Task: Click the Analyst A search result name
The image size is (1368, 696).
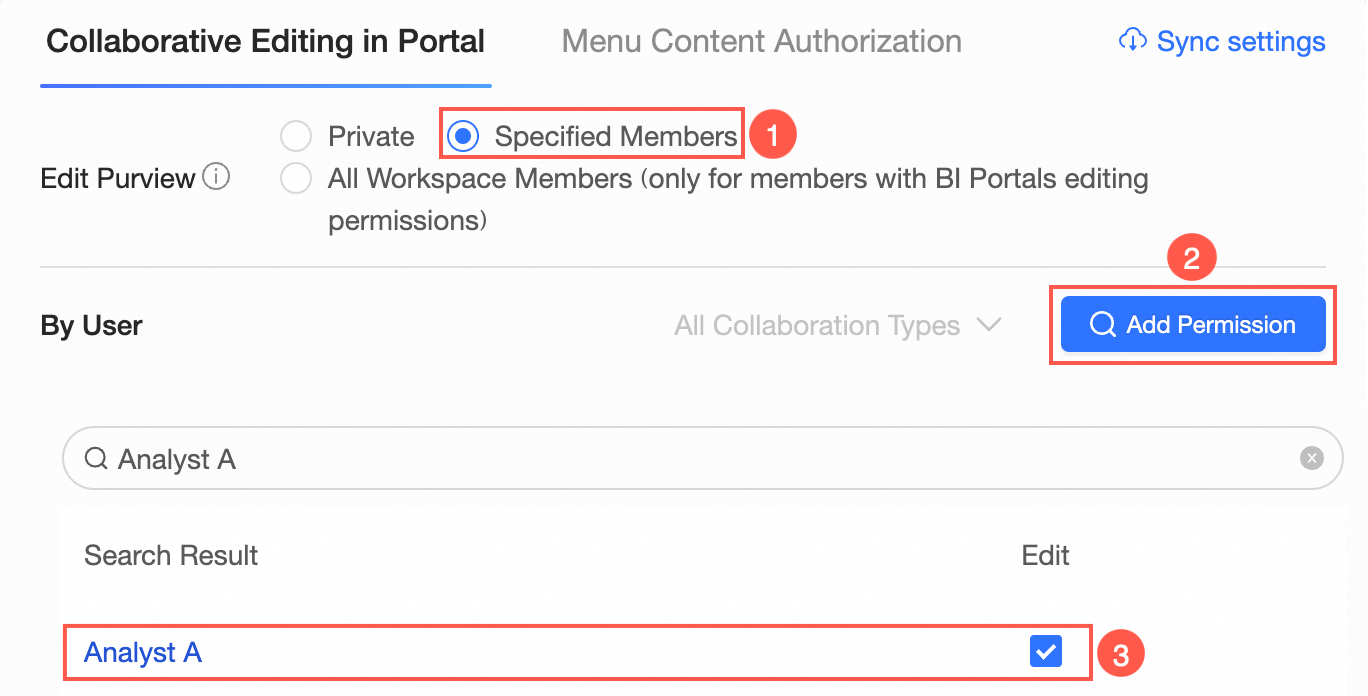Action: pyautogui.click(x=143, y=653)
